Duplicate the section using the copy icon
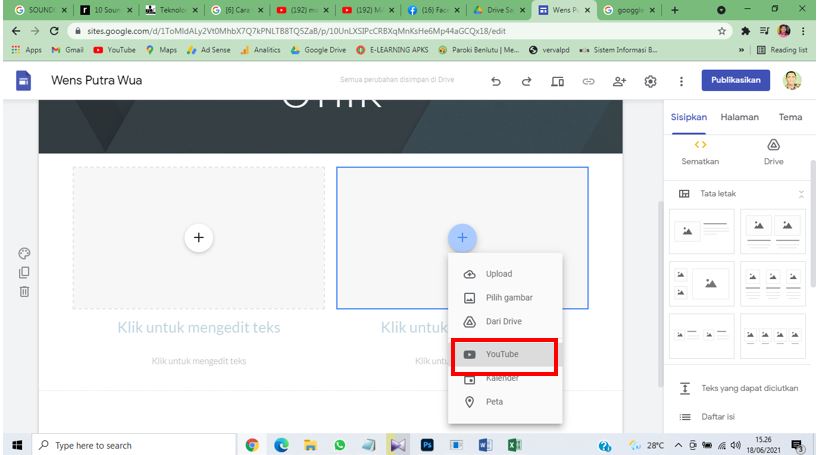The image size is (818, 455). (24, 272)
